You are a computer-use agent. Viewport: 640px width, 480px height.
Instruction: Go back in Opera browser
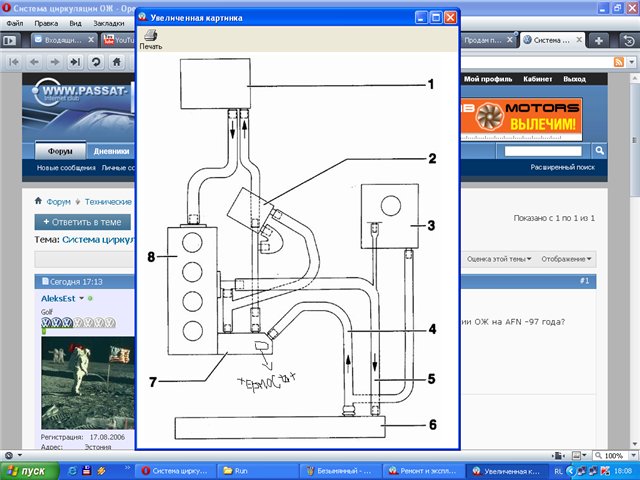[34, 62]
